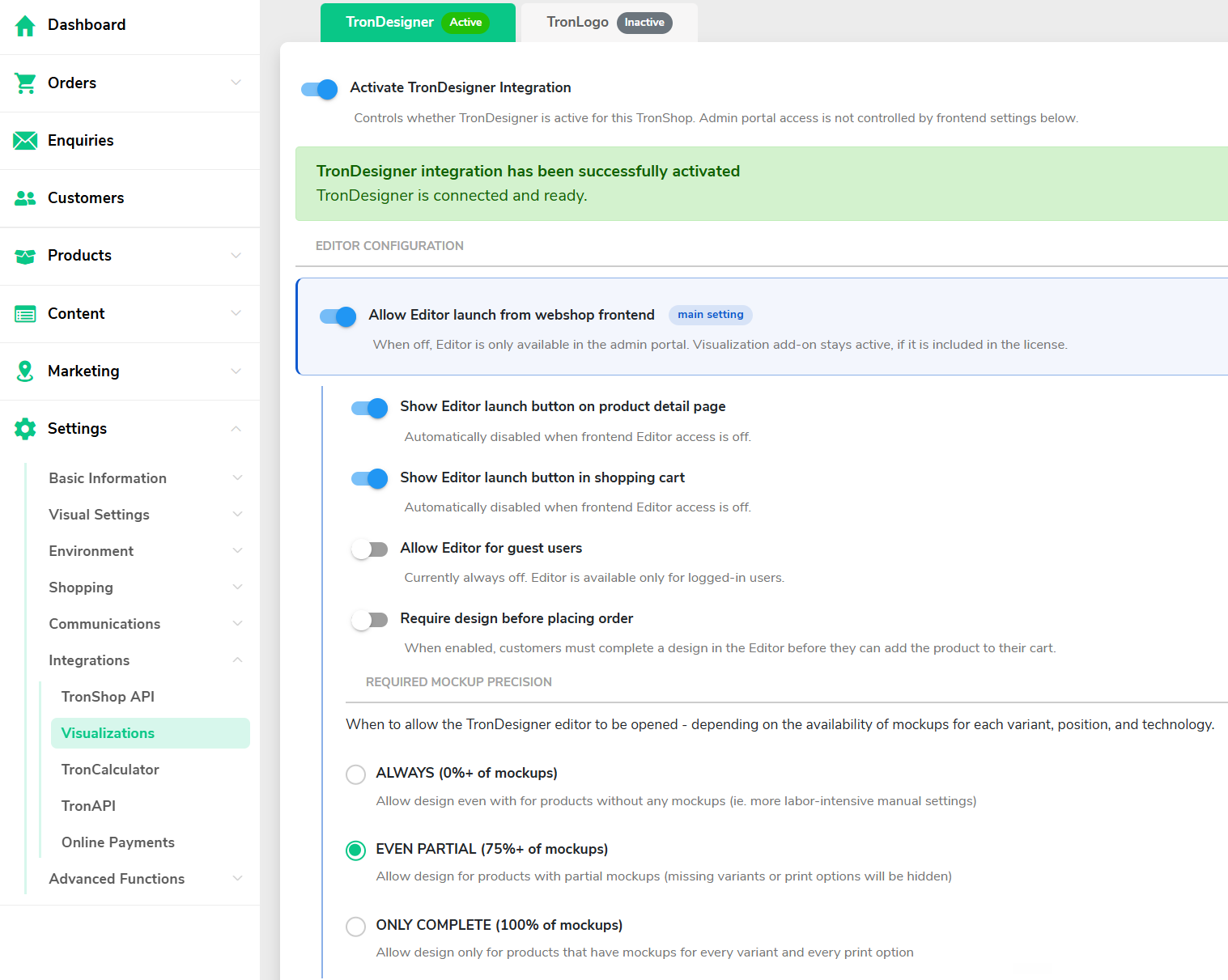
Task: Expand Communications submenu chevron
Action: (x=238, y=624)
